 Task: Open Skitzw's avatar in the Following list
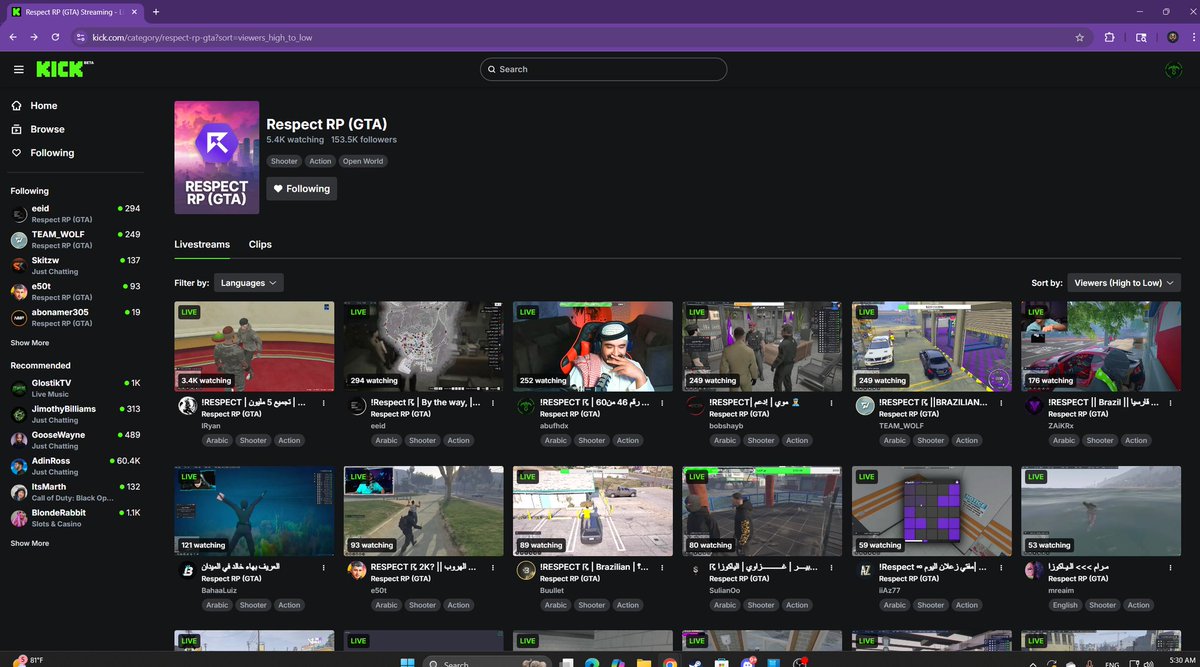tap(19, 265)
